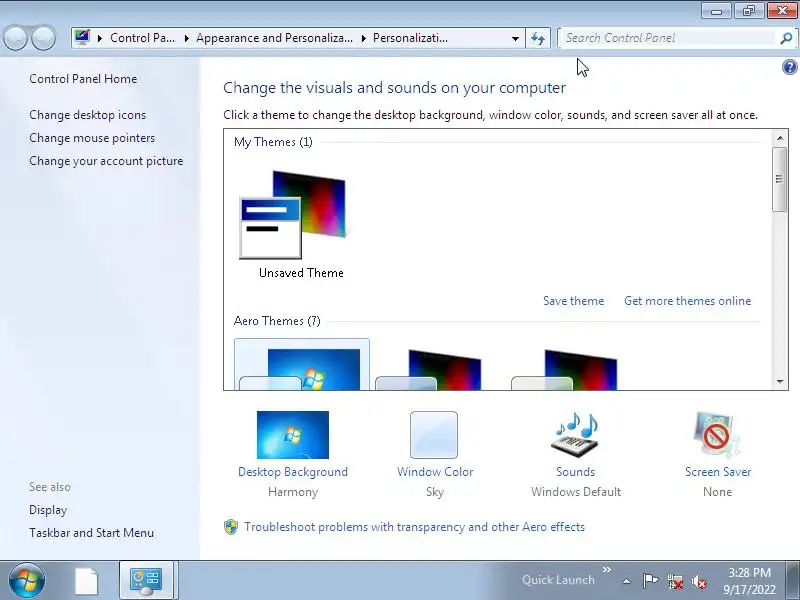This screenshot has height=600, width=800.
Task: Select Appearance and Personalization breadcrumb
Action: click(x=274, y=38)
